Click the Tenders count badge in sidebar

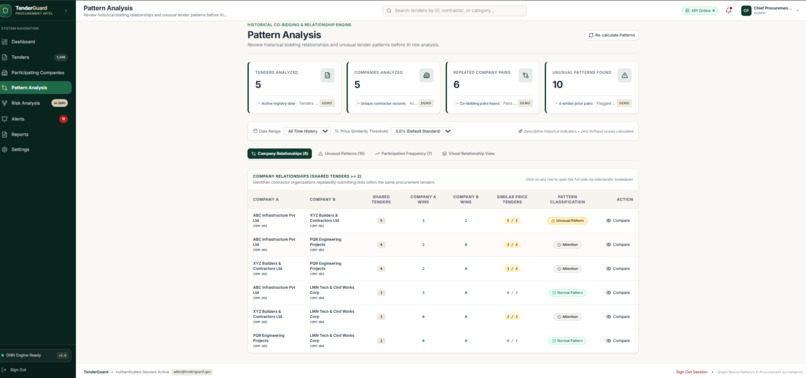(x=61, y=57)
